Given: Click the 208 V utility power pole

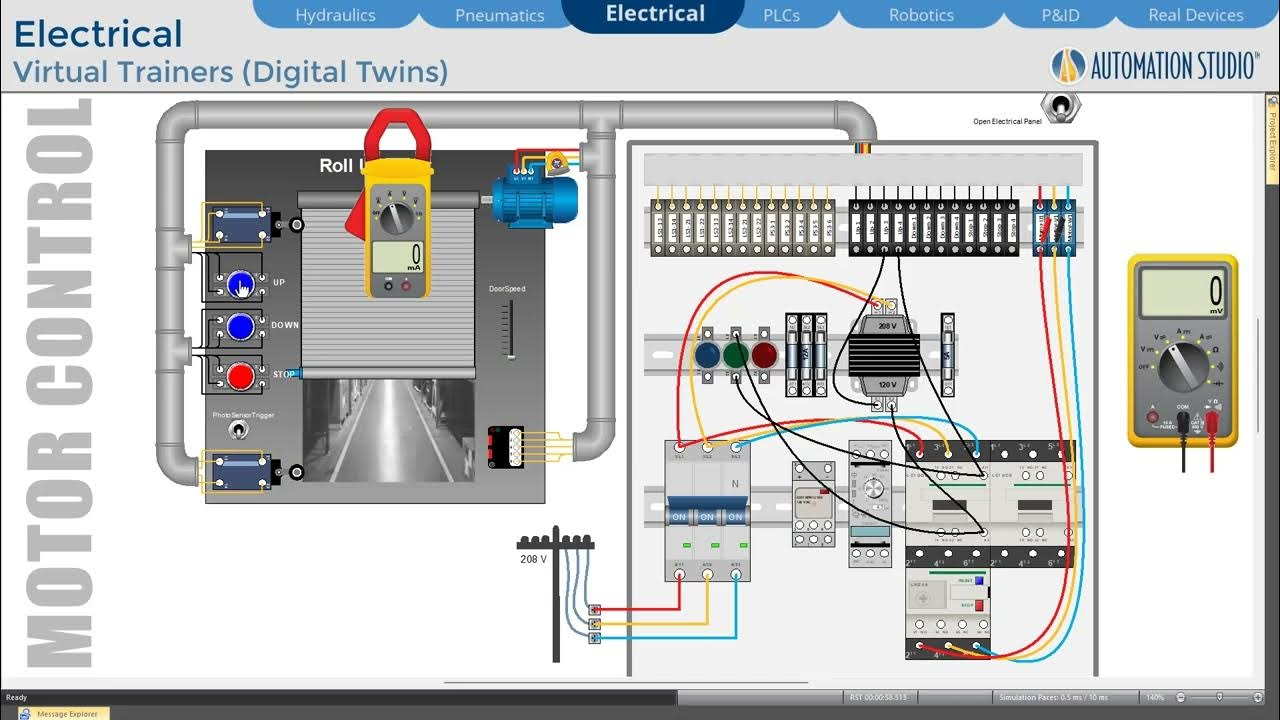Looking at the screenshot, I should tap(556, 594).
